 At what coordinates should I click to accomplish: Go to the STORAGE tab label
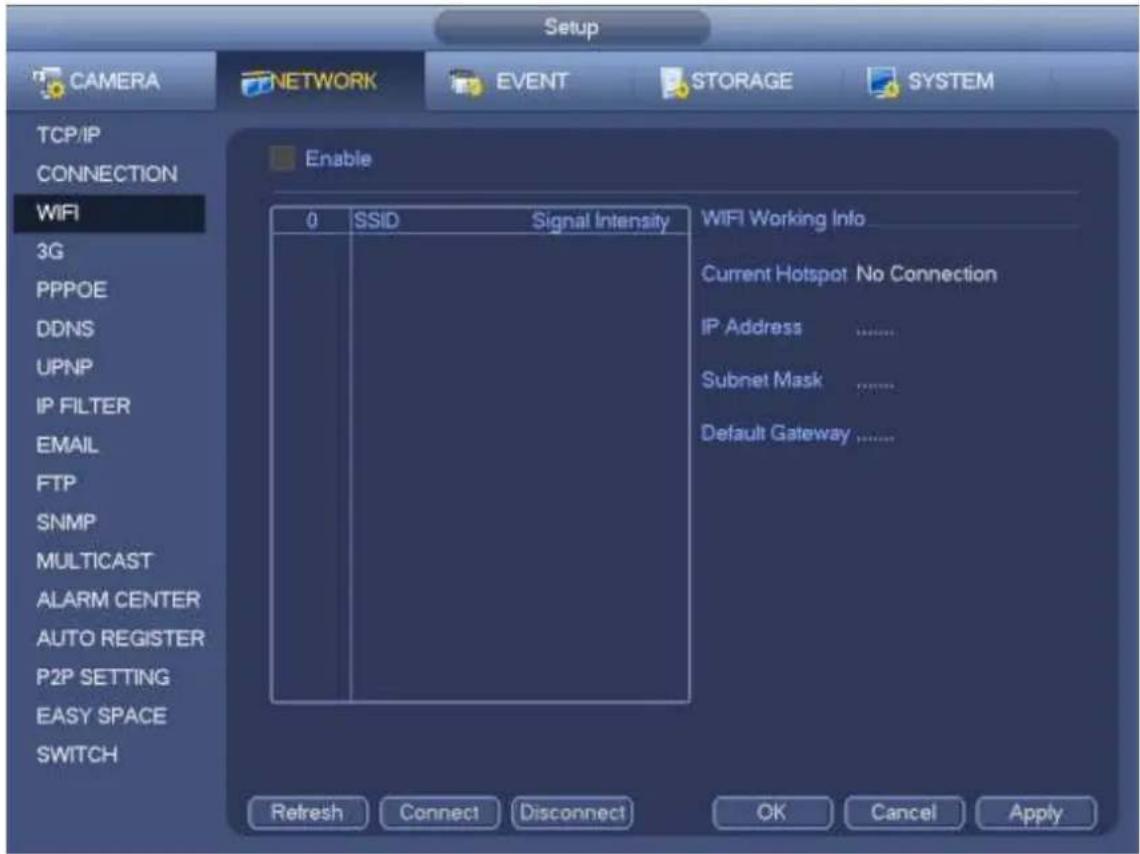(742, 81)
